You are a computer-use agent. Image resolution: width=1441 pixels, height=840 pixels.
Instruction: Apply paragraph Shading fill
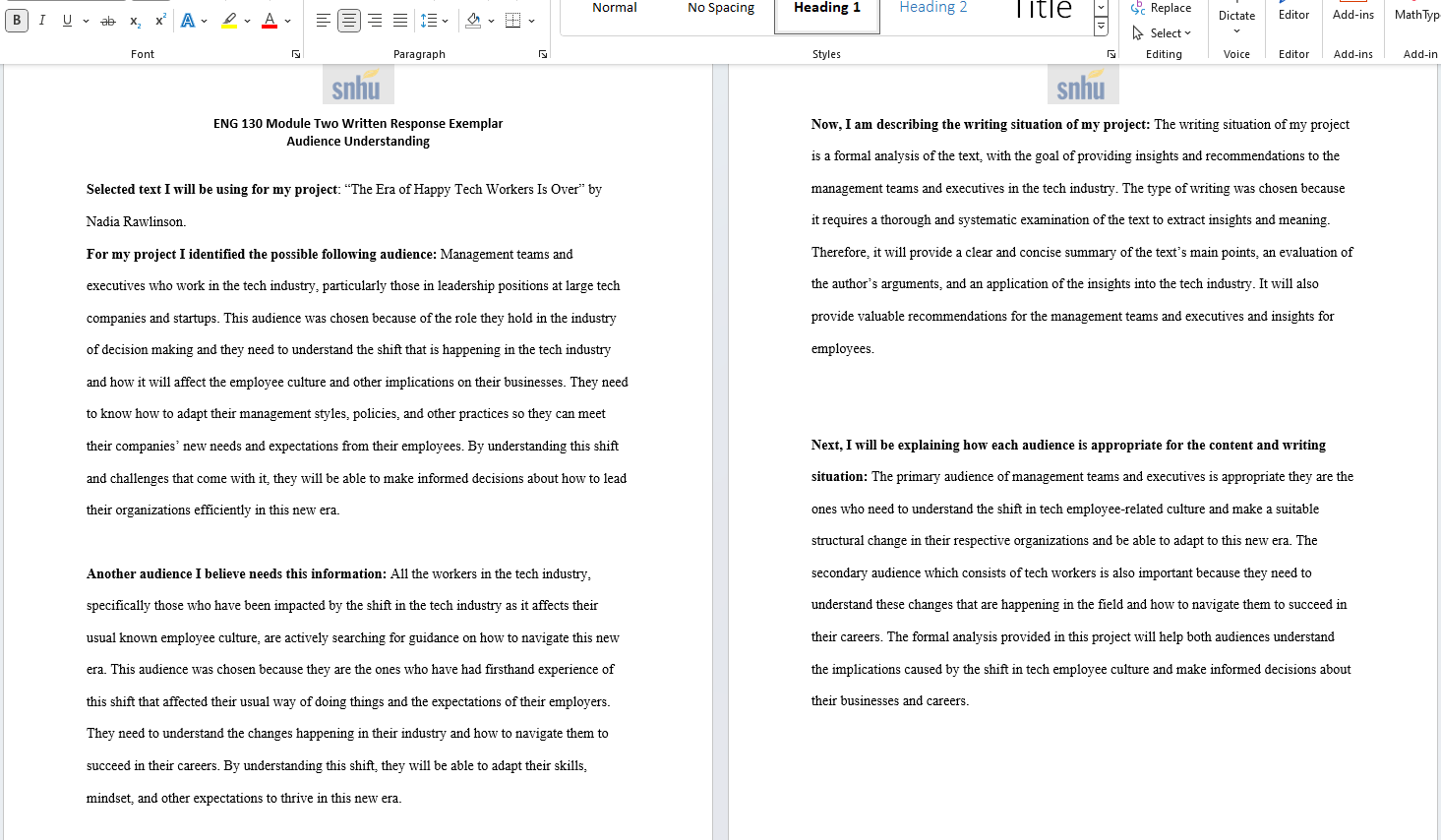[473, 21]
